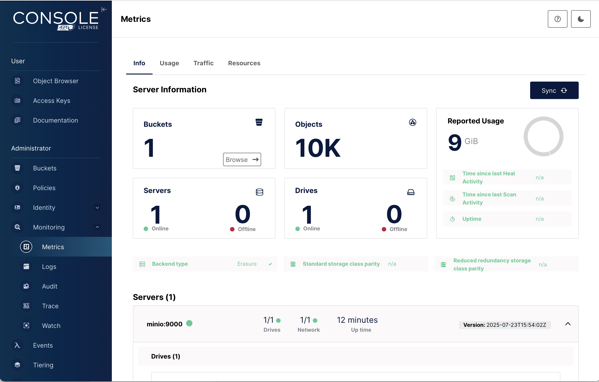This screenshot has height=382, width=599.
Task: Click the minio:9000 server name
Action: tap(164, 324)
